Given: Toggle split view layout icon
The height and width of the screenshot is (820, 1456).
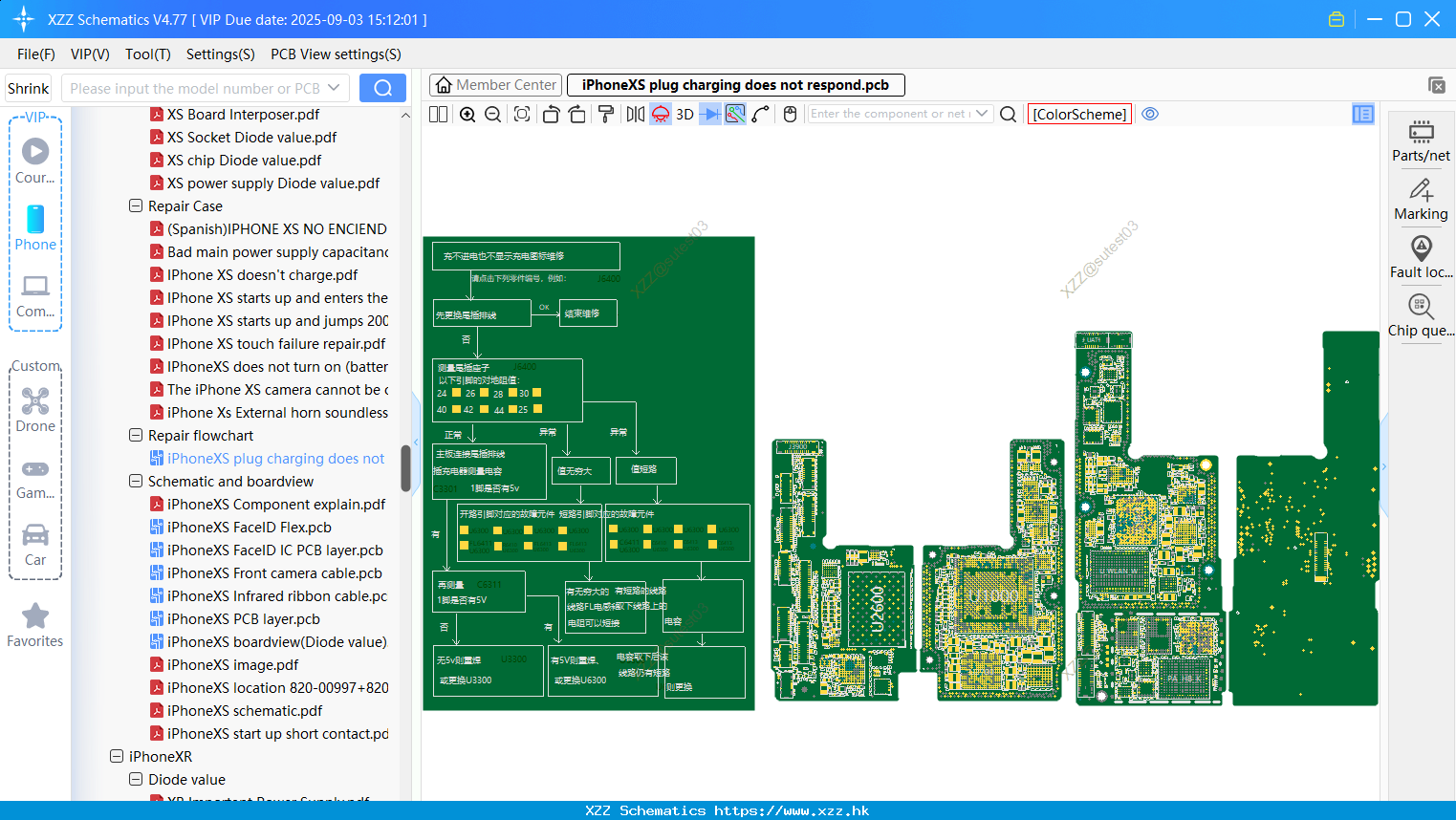Looking at the screenshot, I should click(438, 114).
